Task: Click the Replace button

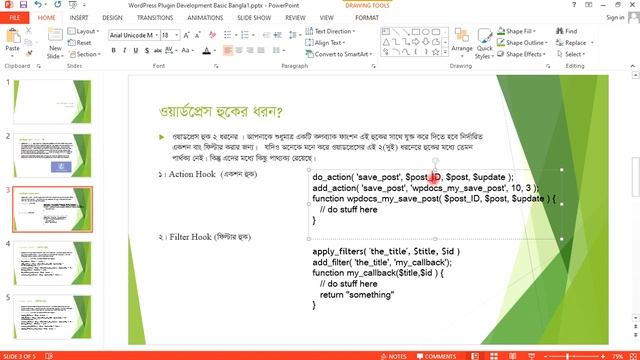Action: click(x=575, y=42)
